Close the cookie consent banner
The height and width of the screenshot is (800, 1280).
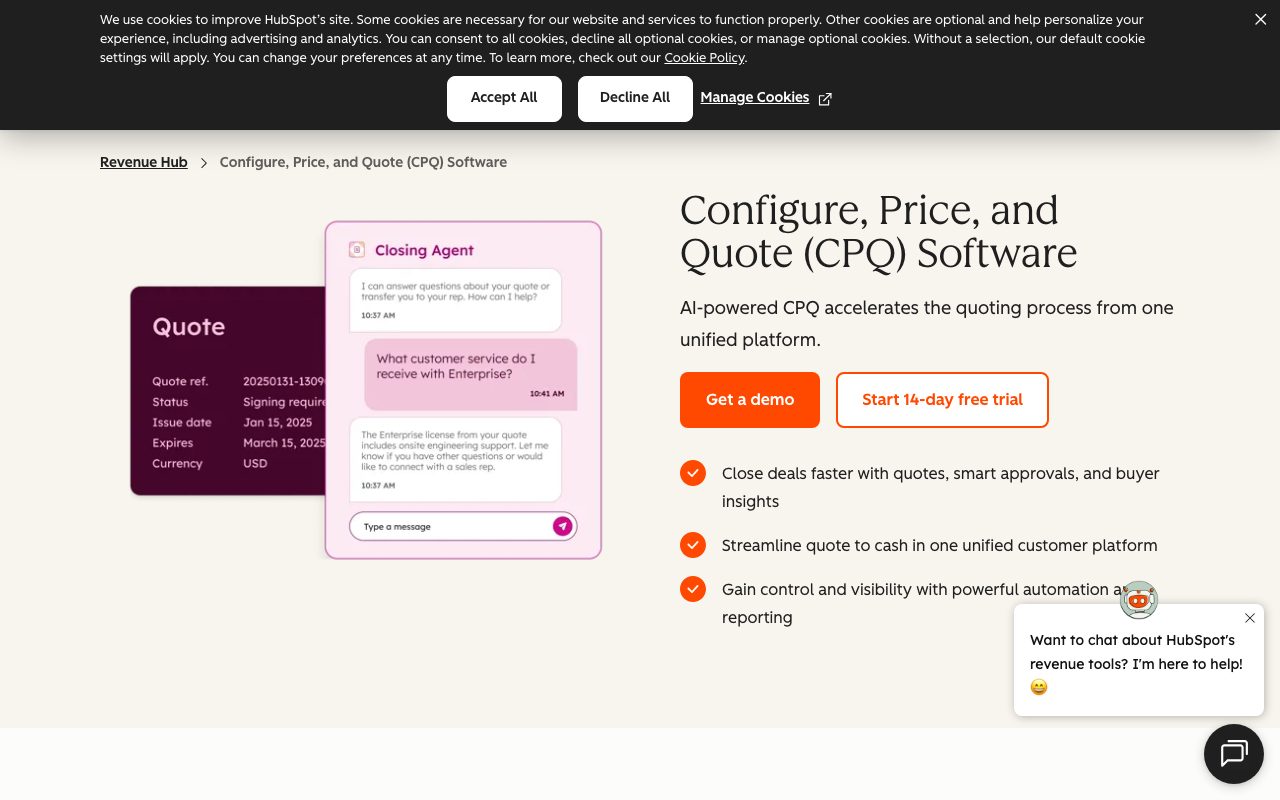click(1260, 19)
